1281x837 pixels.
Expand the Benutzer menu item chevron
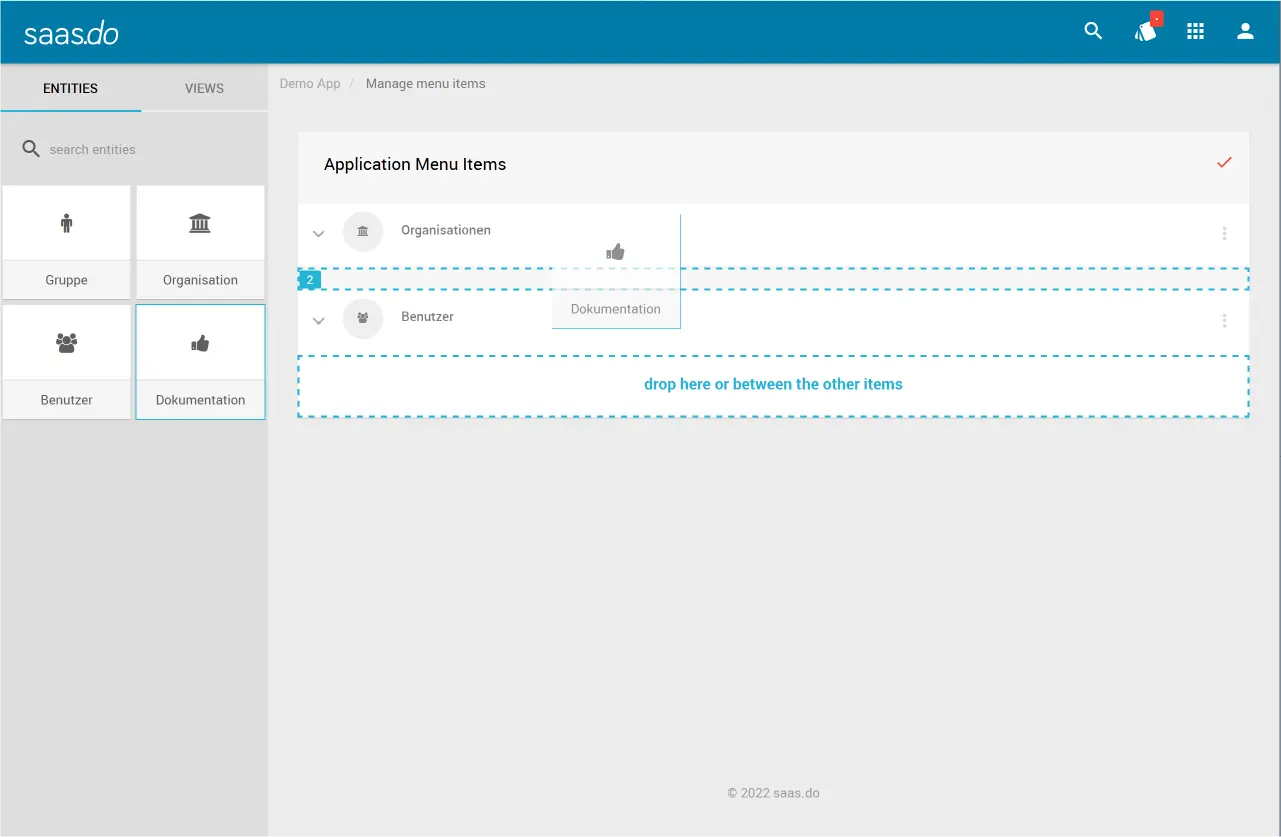coord(319,321)
